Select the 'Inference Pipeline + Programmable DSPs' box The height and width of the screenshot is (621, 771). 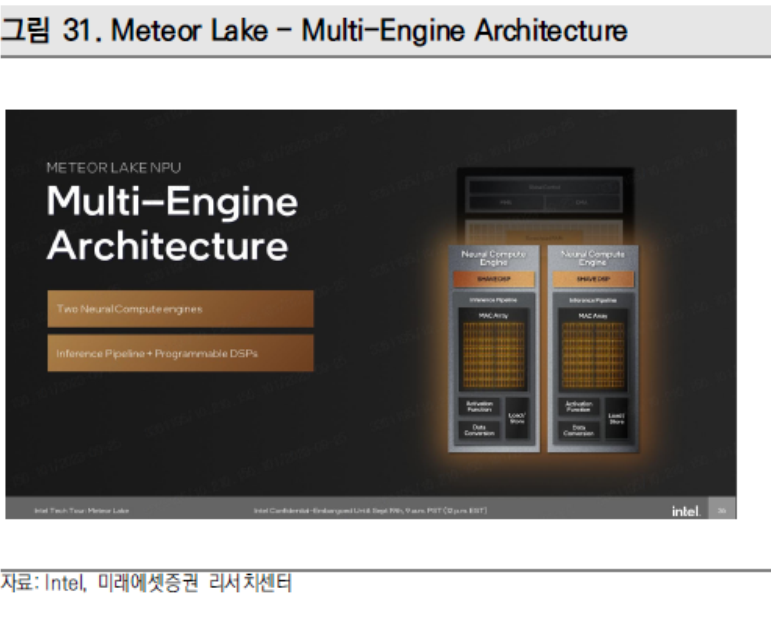tap(180, 353)
